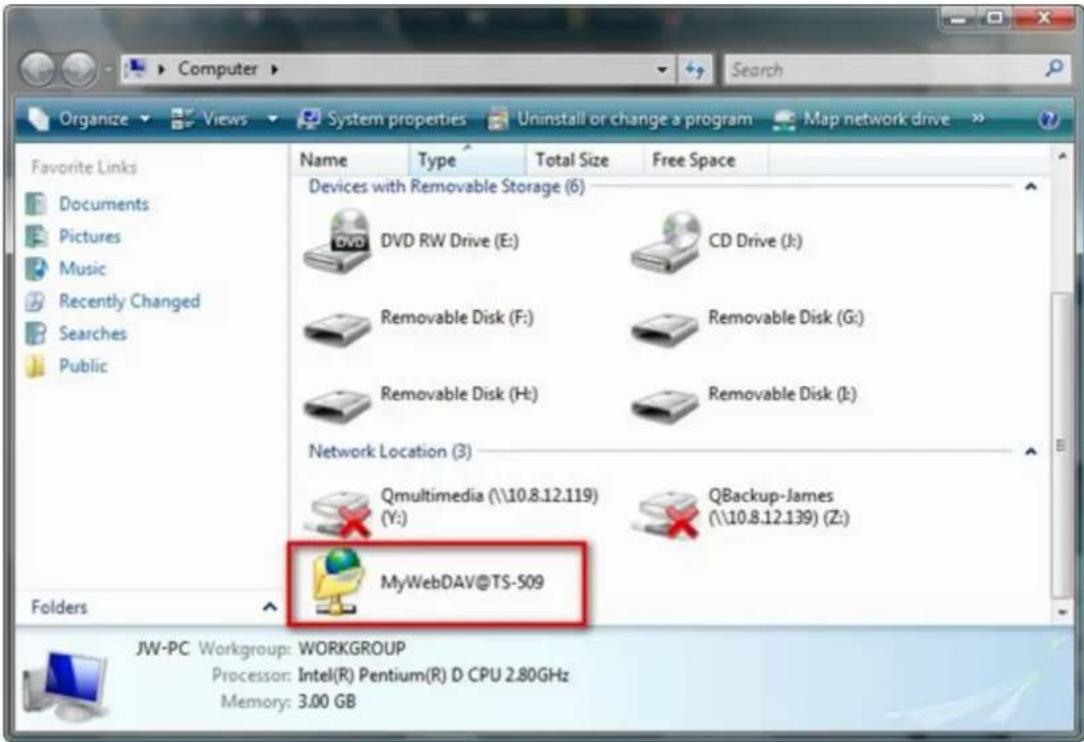Select QBackup-James (Z:) network drive icon
Image resolution: width=1084 pixels, height=742 pixels.
pyautogui.click(x=668, y=512)
